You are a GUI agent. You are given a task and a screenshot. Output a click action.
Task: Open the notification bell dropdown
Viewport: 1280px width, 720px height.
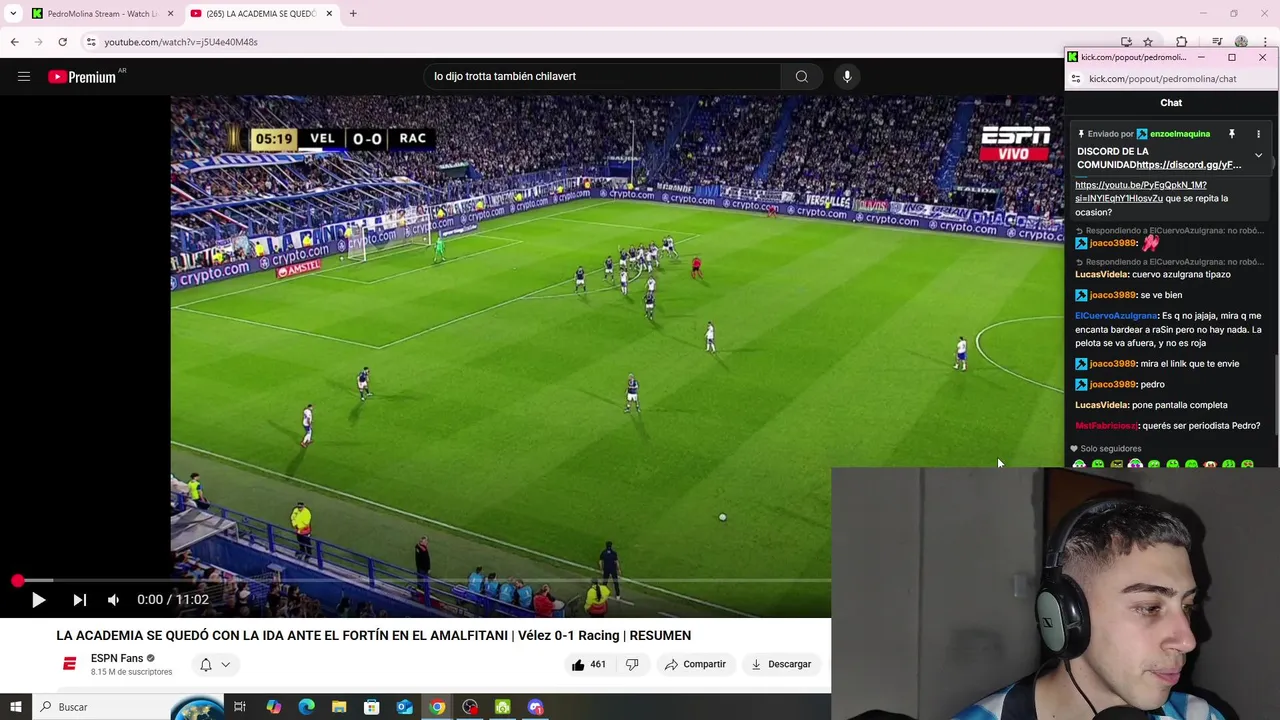[215, 664]
